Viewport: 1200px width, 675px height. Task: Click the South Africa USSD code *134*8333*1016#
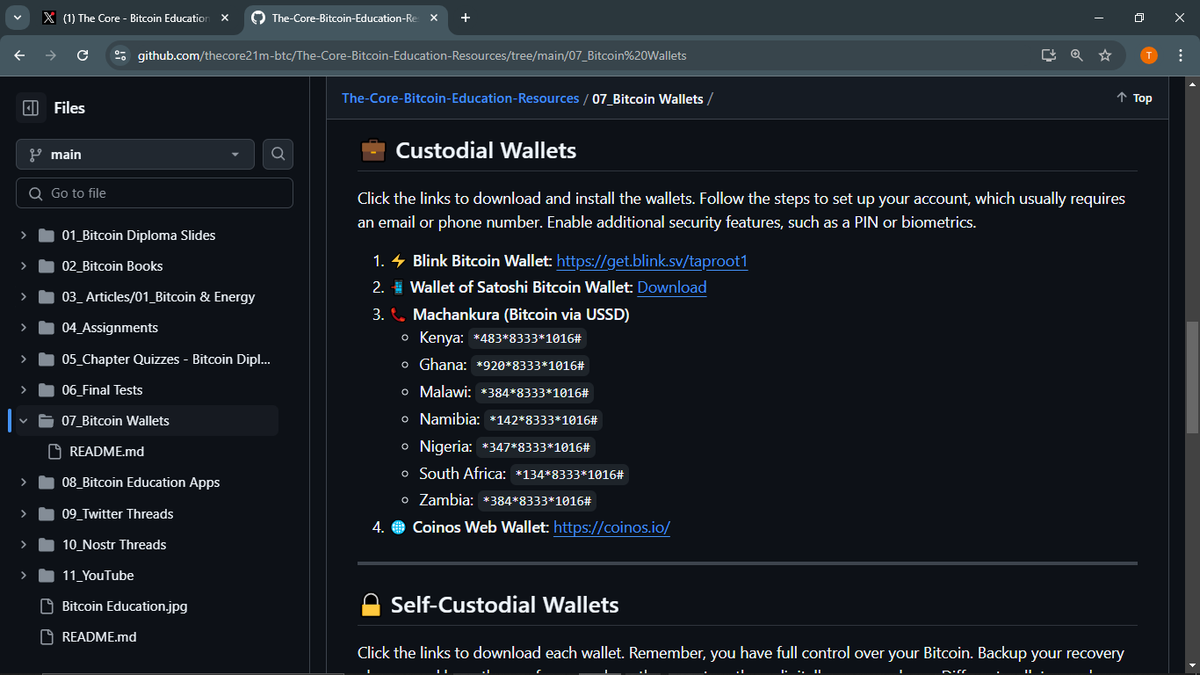pos(569,474)
